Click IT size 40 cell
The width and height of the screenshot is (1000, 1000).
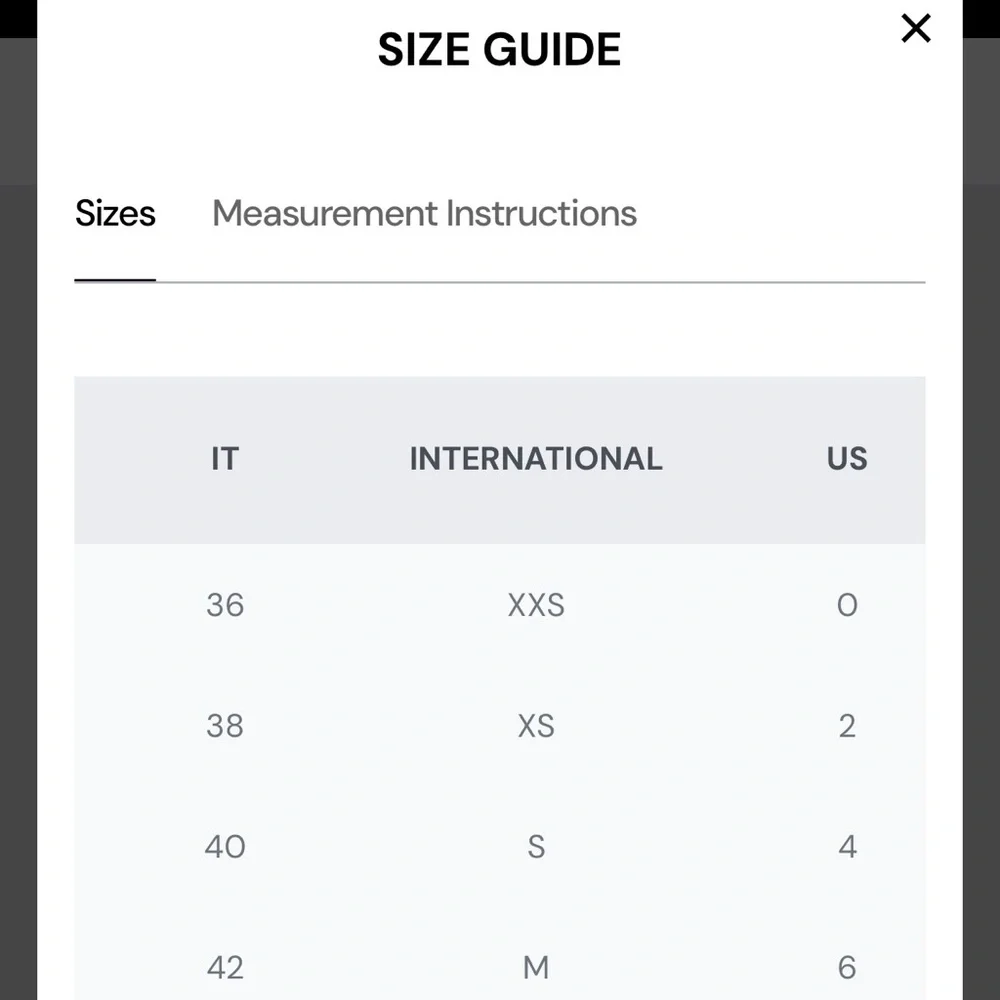coord(225,847)
